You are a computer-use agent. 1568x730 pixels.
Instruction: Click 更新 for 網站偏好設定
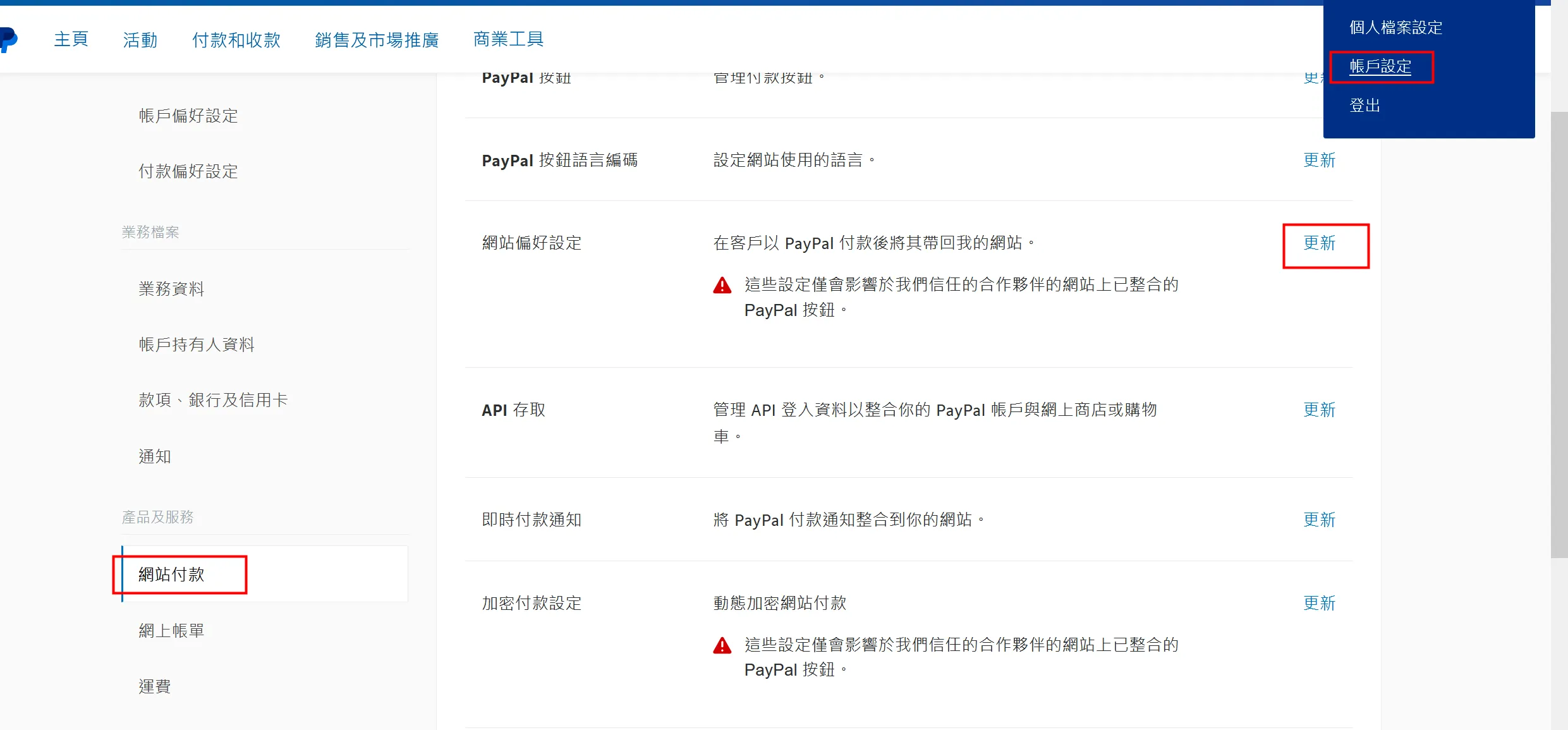(x=1319, y=243)
